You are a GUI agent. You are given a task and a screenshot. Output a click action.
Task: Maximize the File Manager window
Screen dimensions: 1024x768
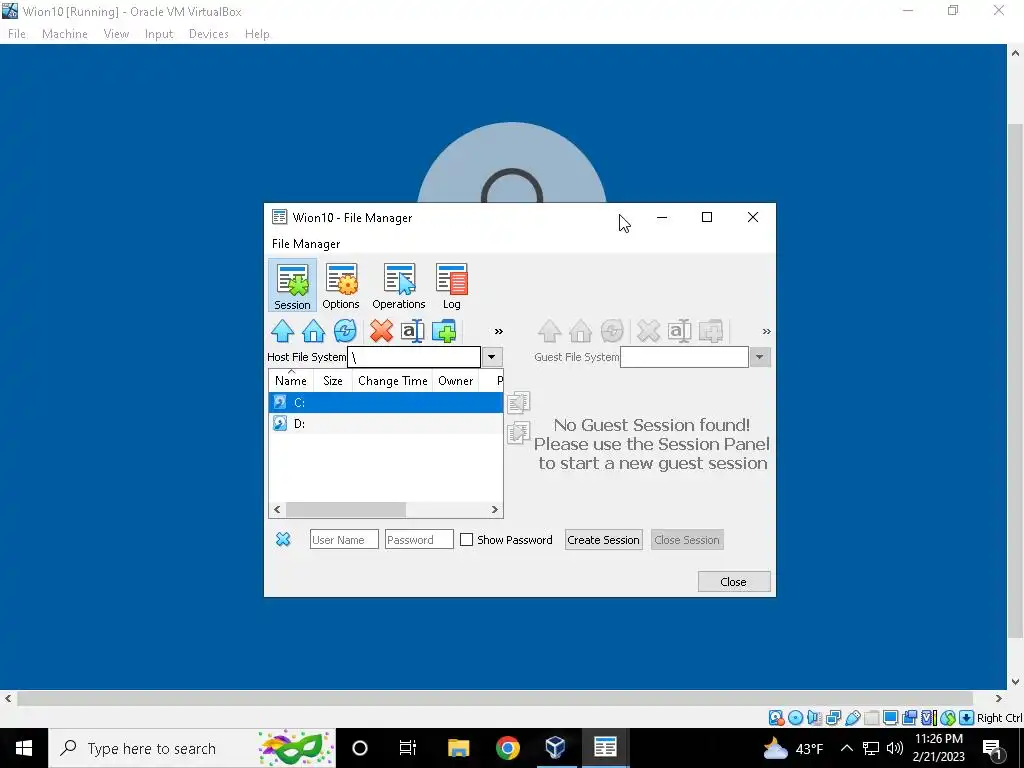(707, 217)
